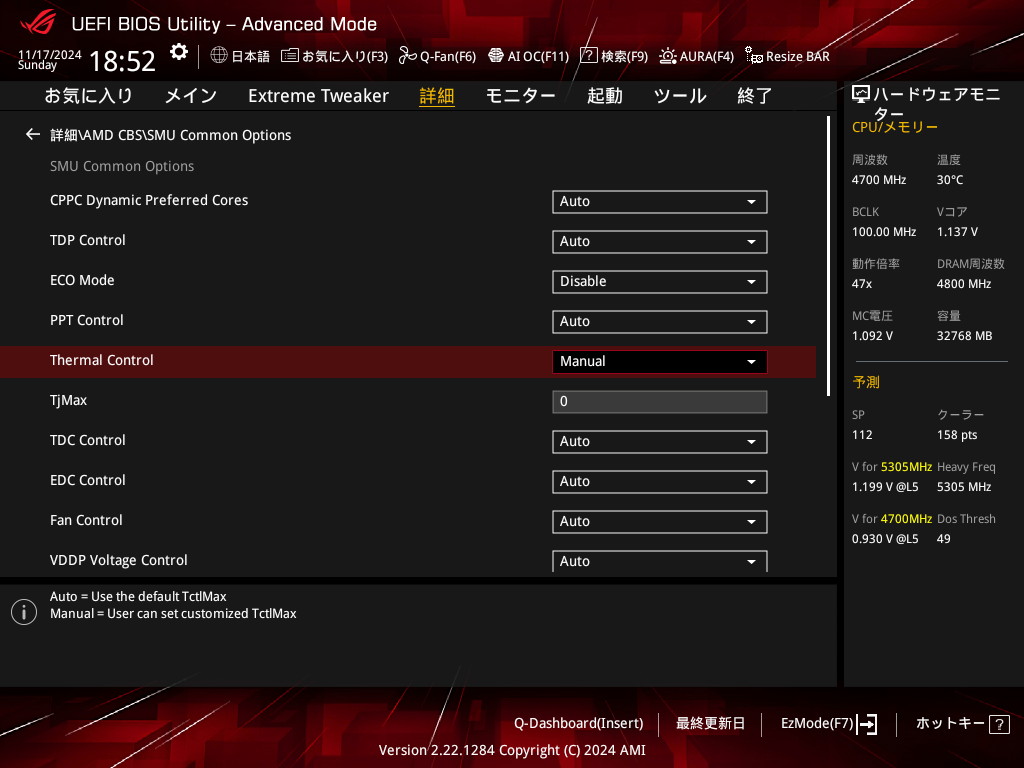Image resolution: width=1024 pixels, height=768 pixels.
Task: Open the Thermal Control Manual dropdown
Action: tap(660, 362)
